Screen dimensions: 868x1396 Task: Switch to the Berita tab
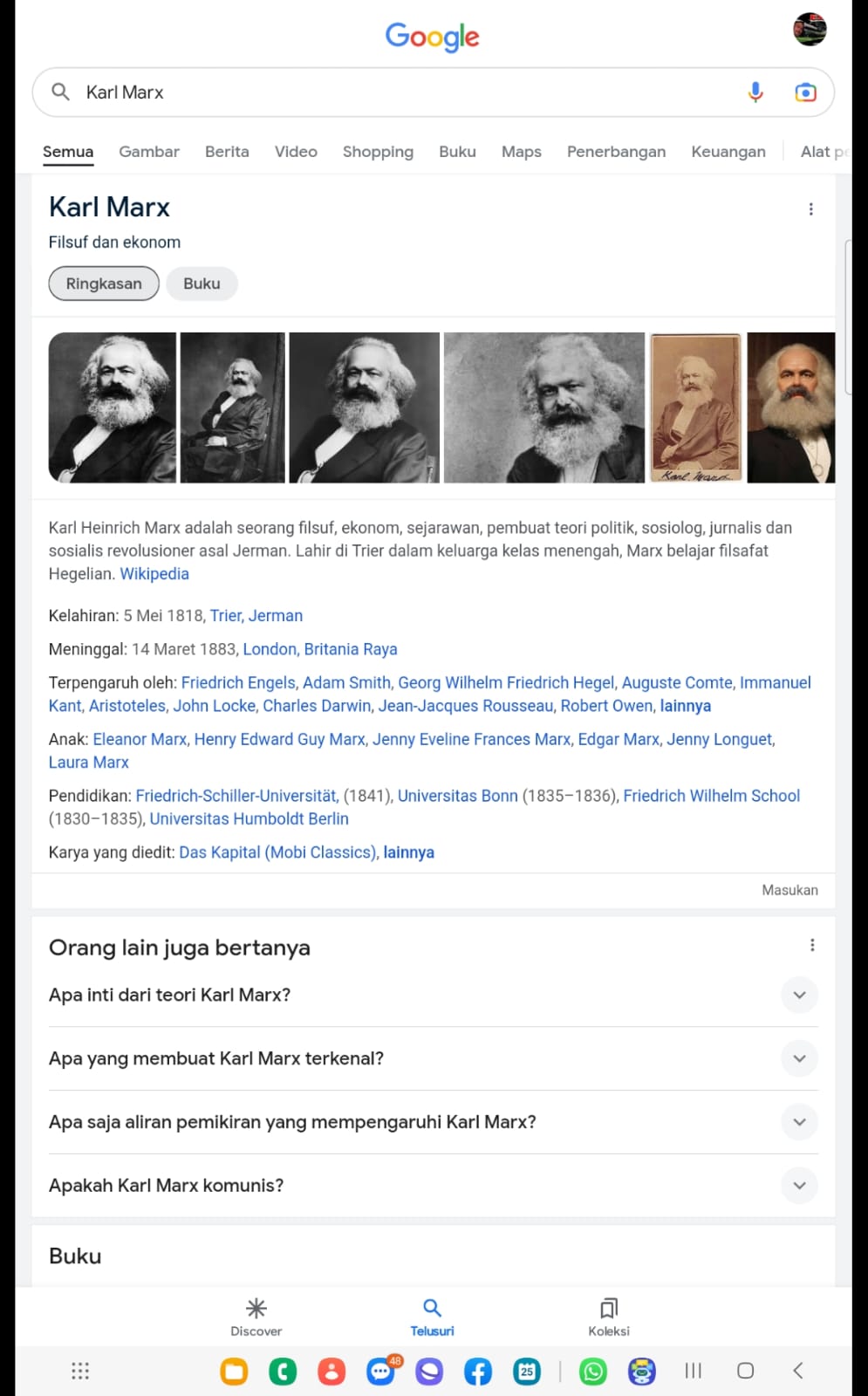tap(227, 152)
